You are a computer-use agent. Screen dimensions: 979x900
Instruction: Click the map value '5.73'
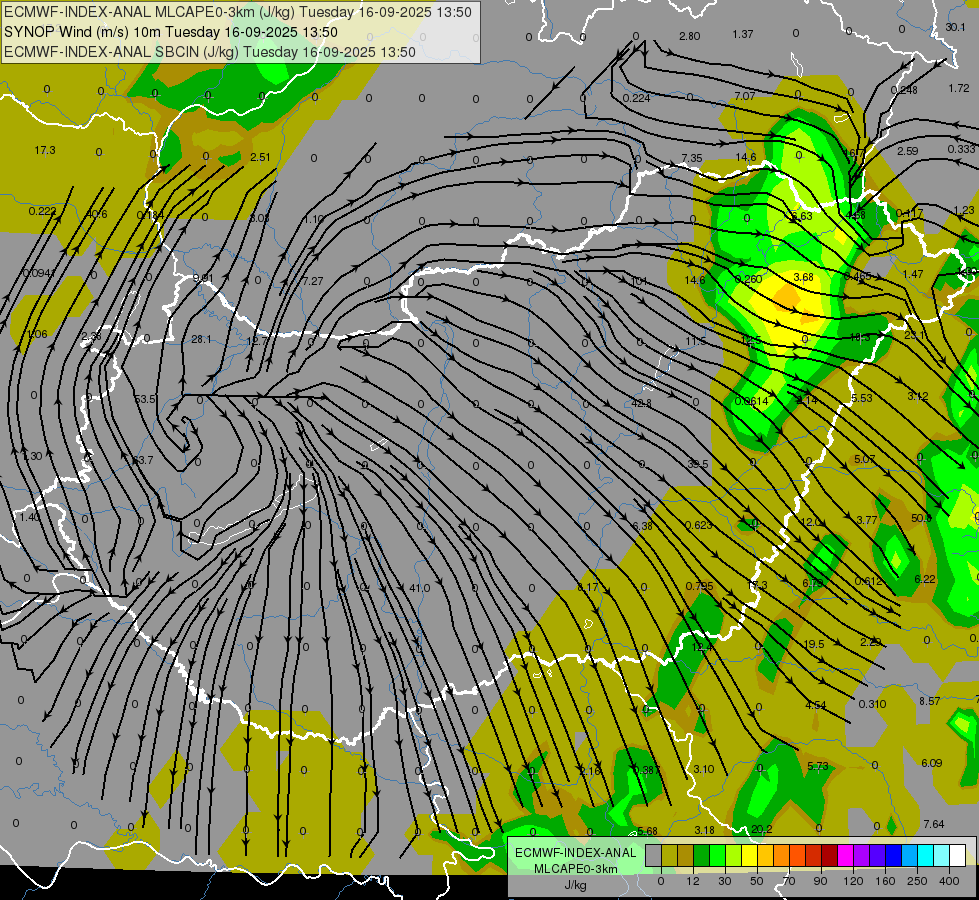pos(817,766)
